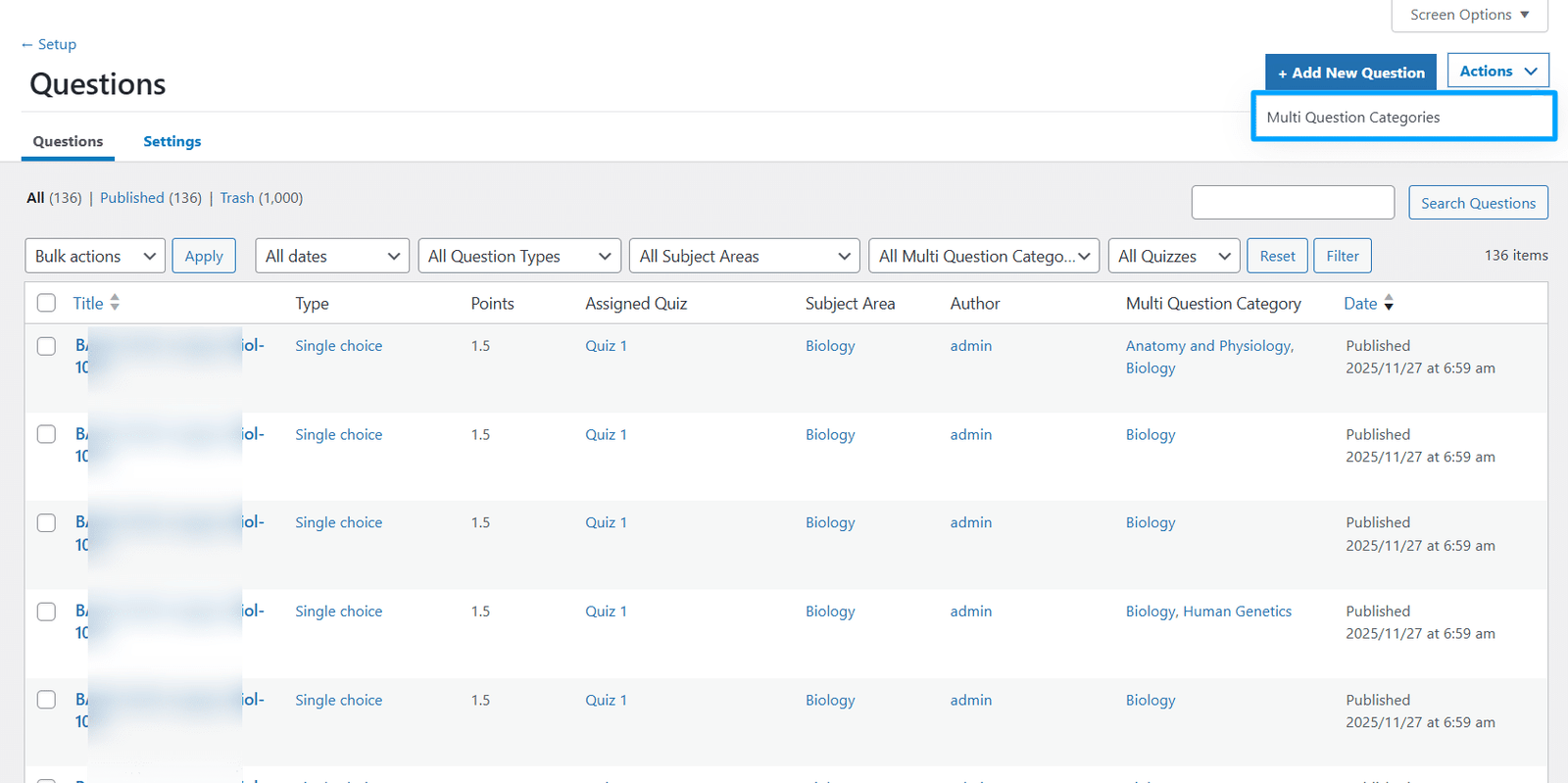Show All (136) questions filter
Screen dimensions: 1568x783
[54, 198]
